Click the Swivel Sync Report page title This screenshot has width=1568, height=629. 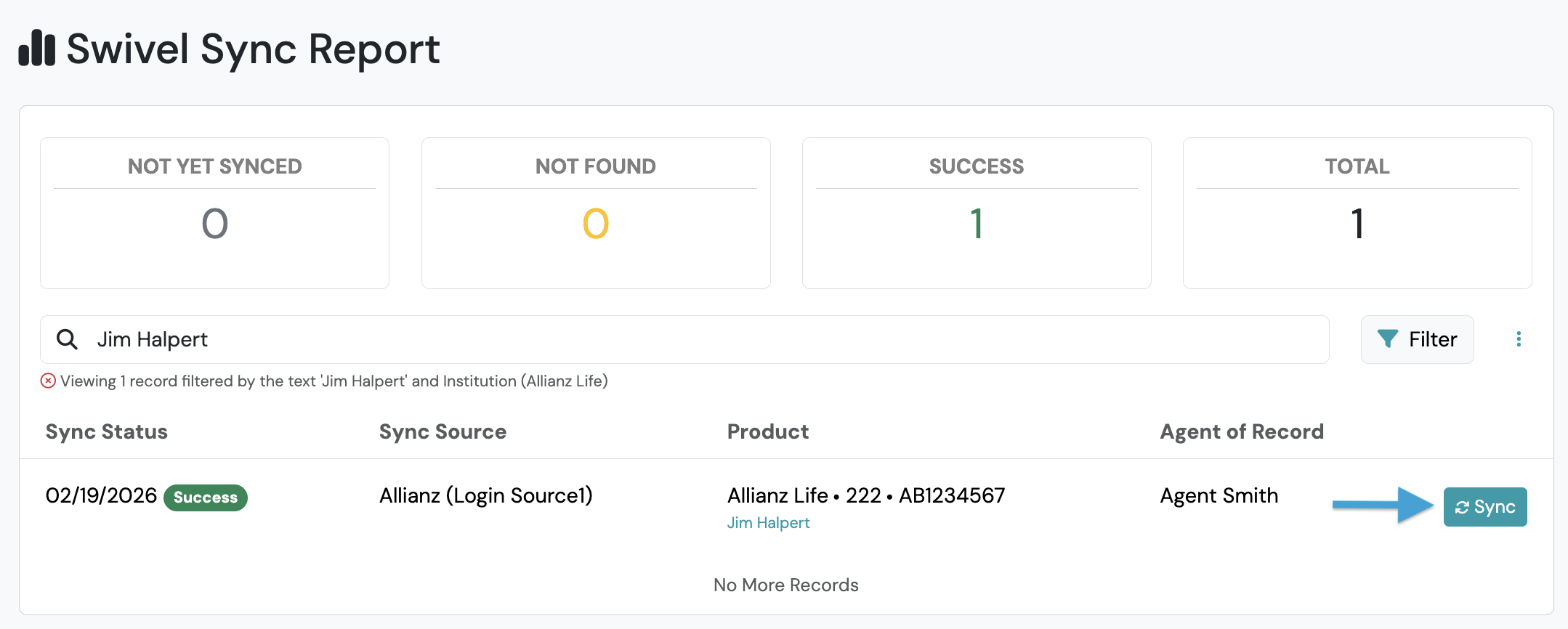tap(253, 49)
